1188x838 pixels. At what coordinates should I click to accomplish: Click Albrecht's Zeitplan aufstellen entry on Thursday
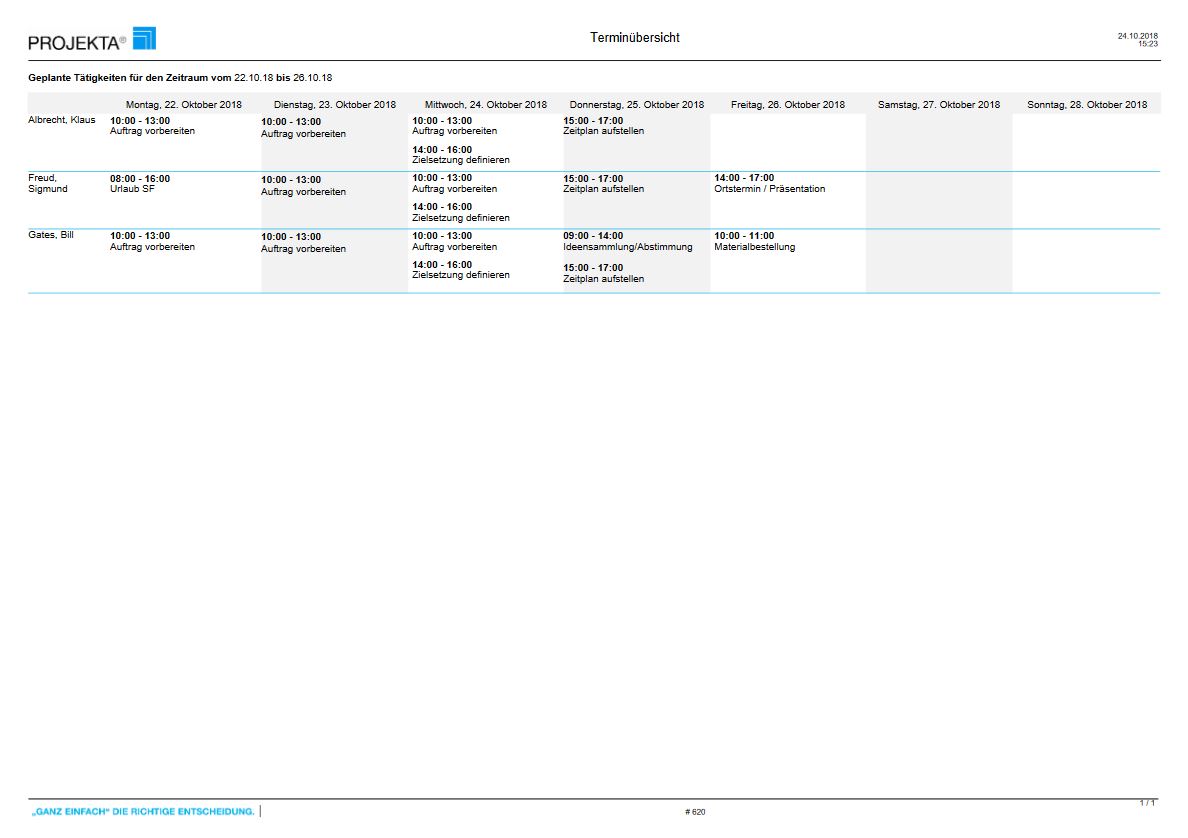(603, 131)
